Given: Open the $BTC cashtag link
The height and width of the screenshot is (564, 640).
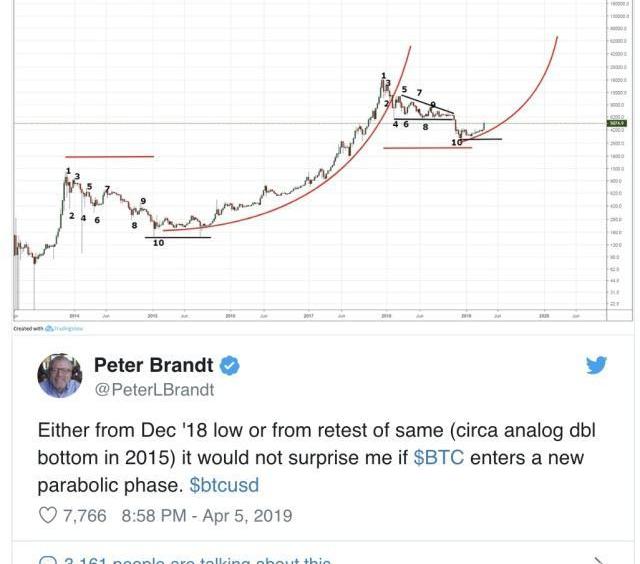Looking at the screenshot, I should click(x=439, y=457).
